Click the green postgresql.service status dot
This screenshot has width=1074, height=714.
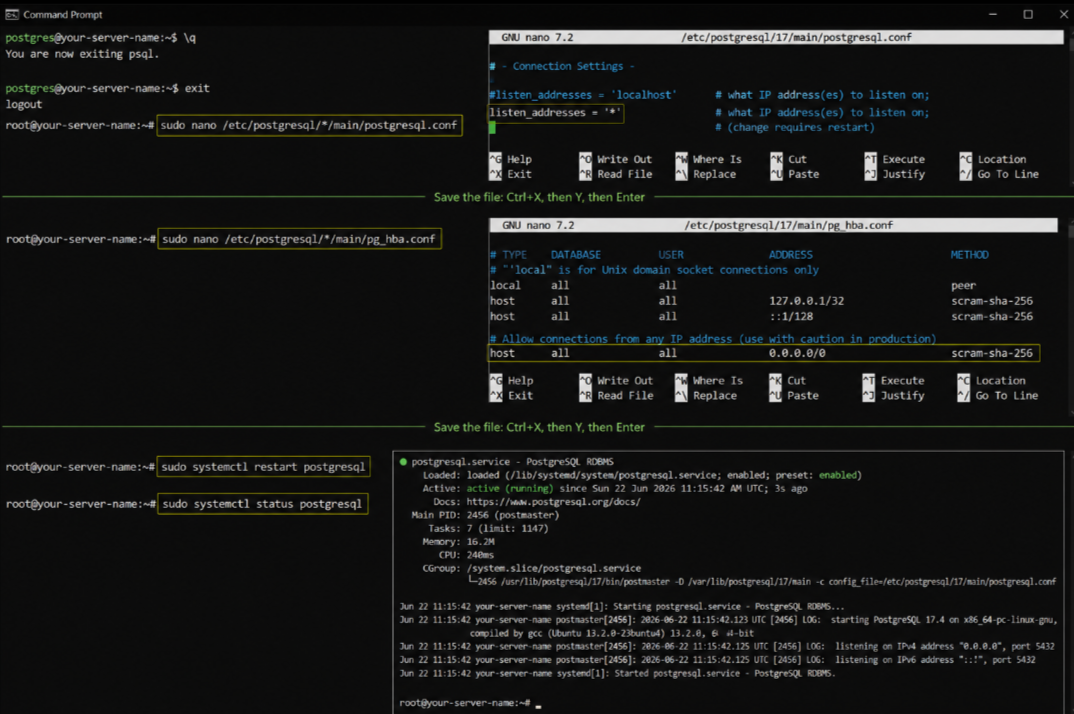[x=403, y=462]
